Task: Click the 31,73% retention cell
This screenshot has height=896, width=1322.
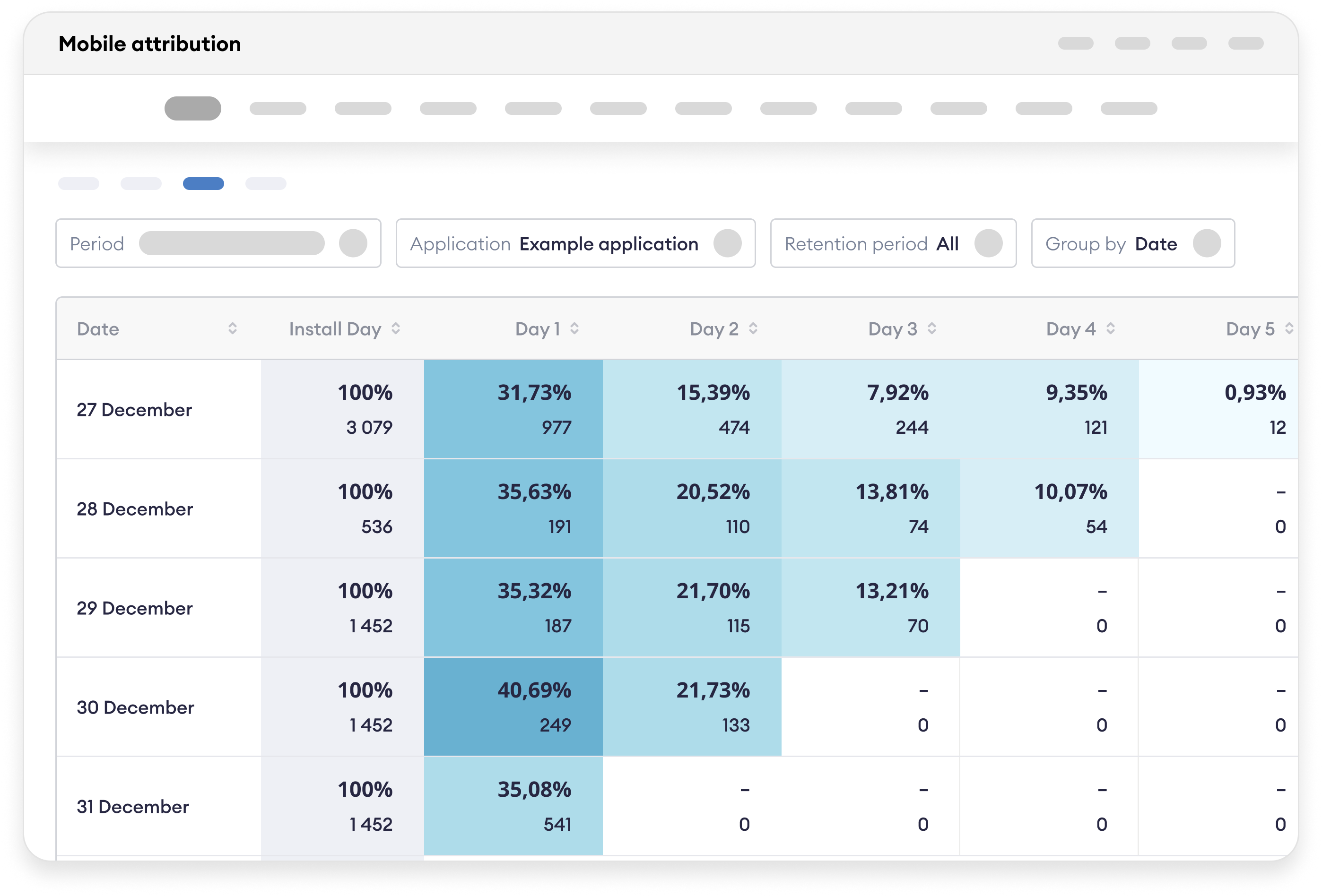Action: [513, 409]
